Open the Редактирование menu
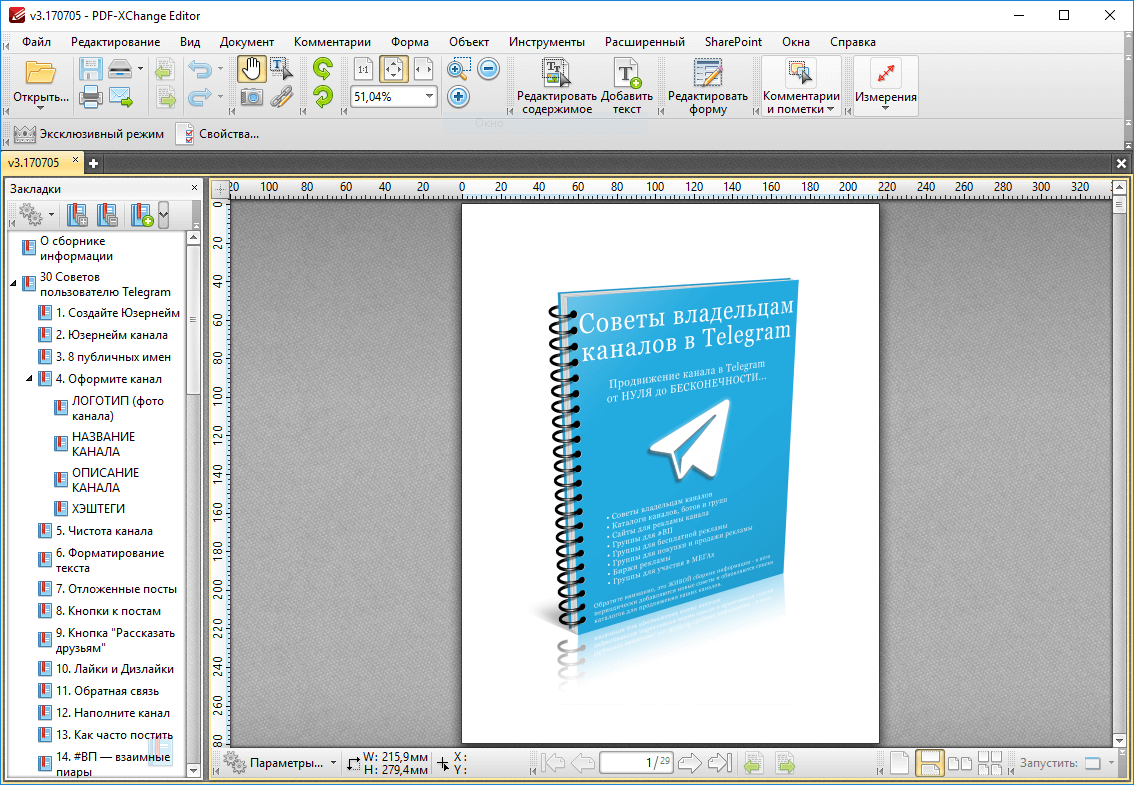This screenshot has width=1134, height=785. [116, 42]
